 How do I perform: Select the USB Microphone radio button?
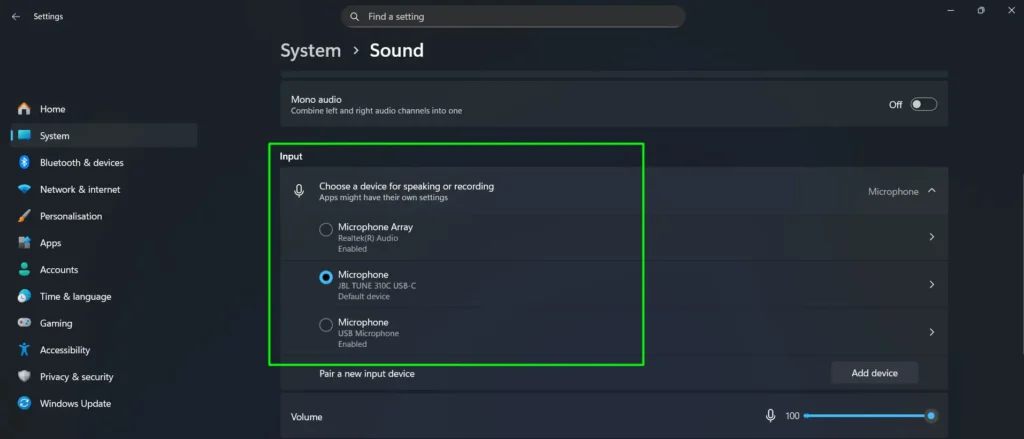click(x=326, y=325)
